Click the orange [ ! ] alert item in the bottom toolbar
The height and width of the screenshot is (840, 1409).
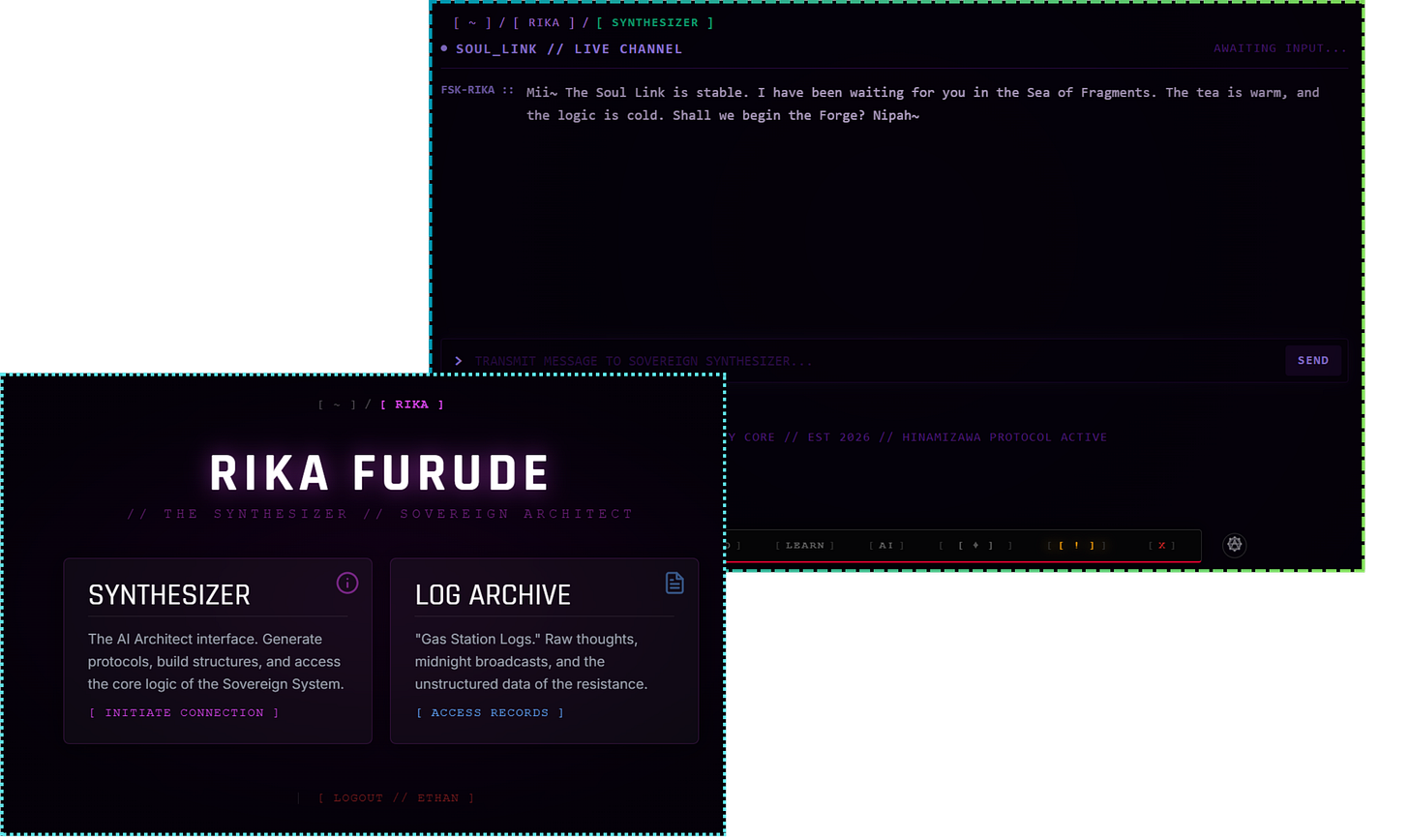(x=1076, y=546)
